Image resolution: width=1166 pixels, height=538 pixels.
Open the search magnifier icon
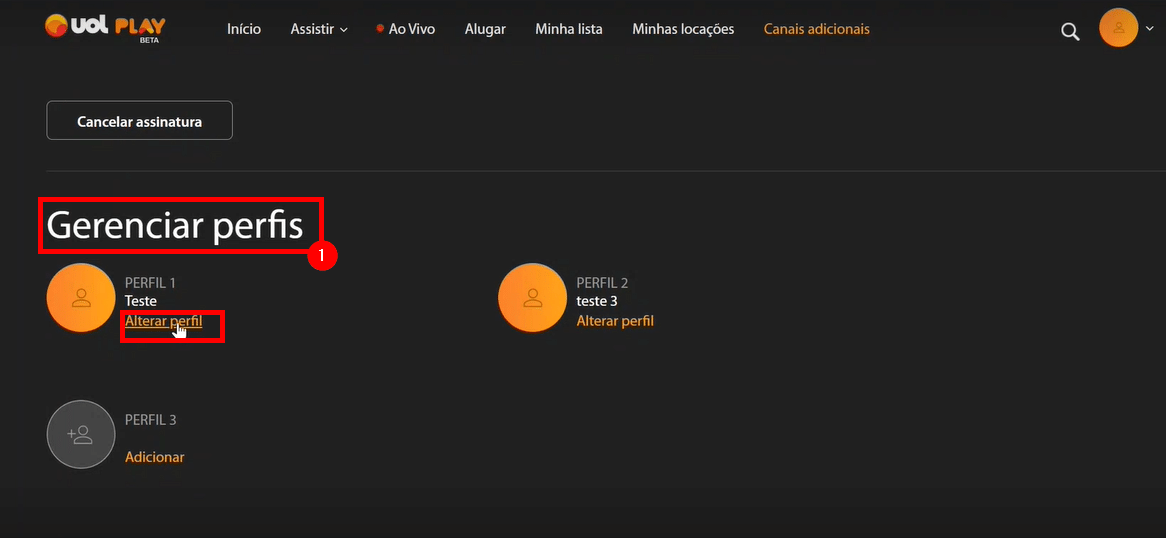(1070, 31)
